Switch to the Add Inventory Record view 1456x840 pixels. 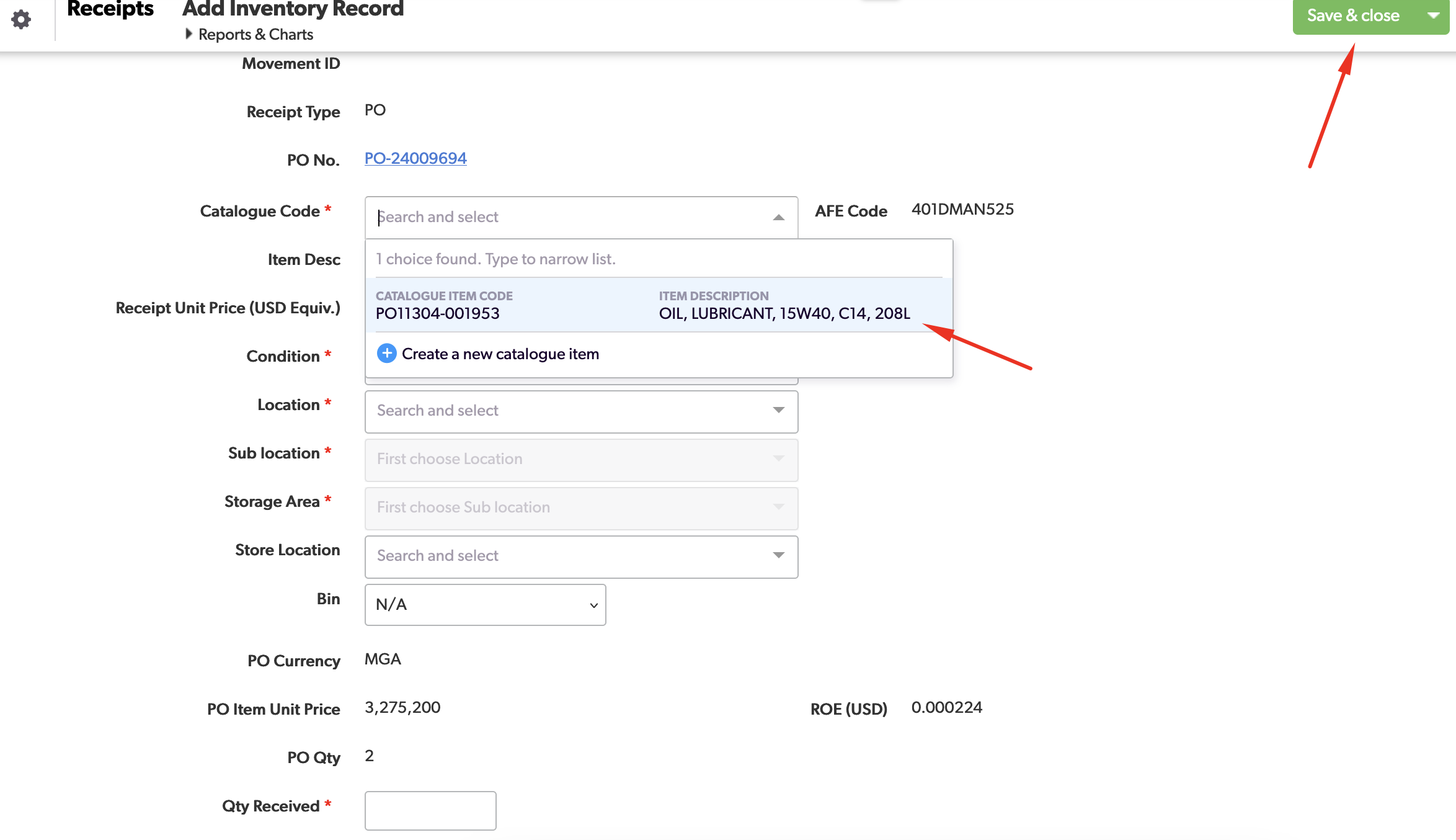pyautogui.click(x=292, y=9)
